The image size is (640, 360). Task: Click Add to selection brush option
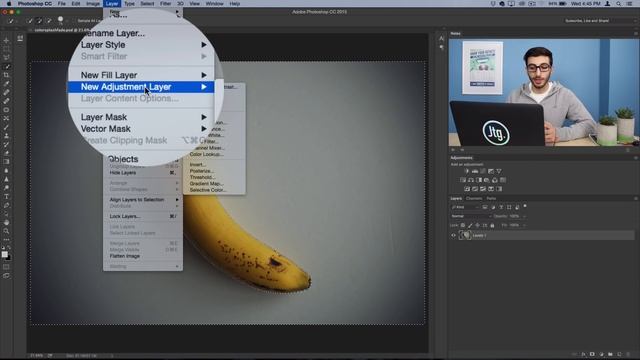pyautogui.click(x=40, y=20)
